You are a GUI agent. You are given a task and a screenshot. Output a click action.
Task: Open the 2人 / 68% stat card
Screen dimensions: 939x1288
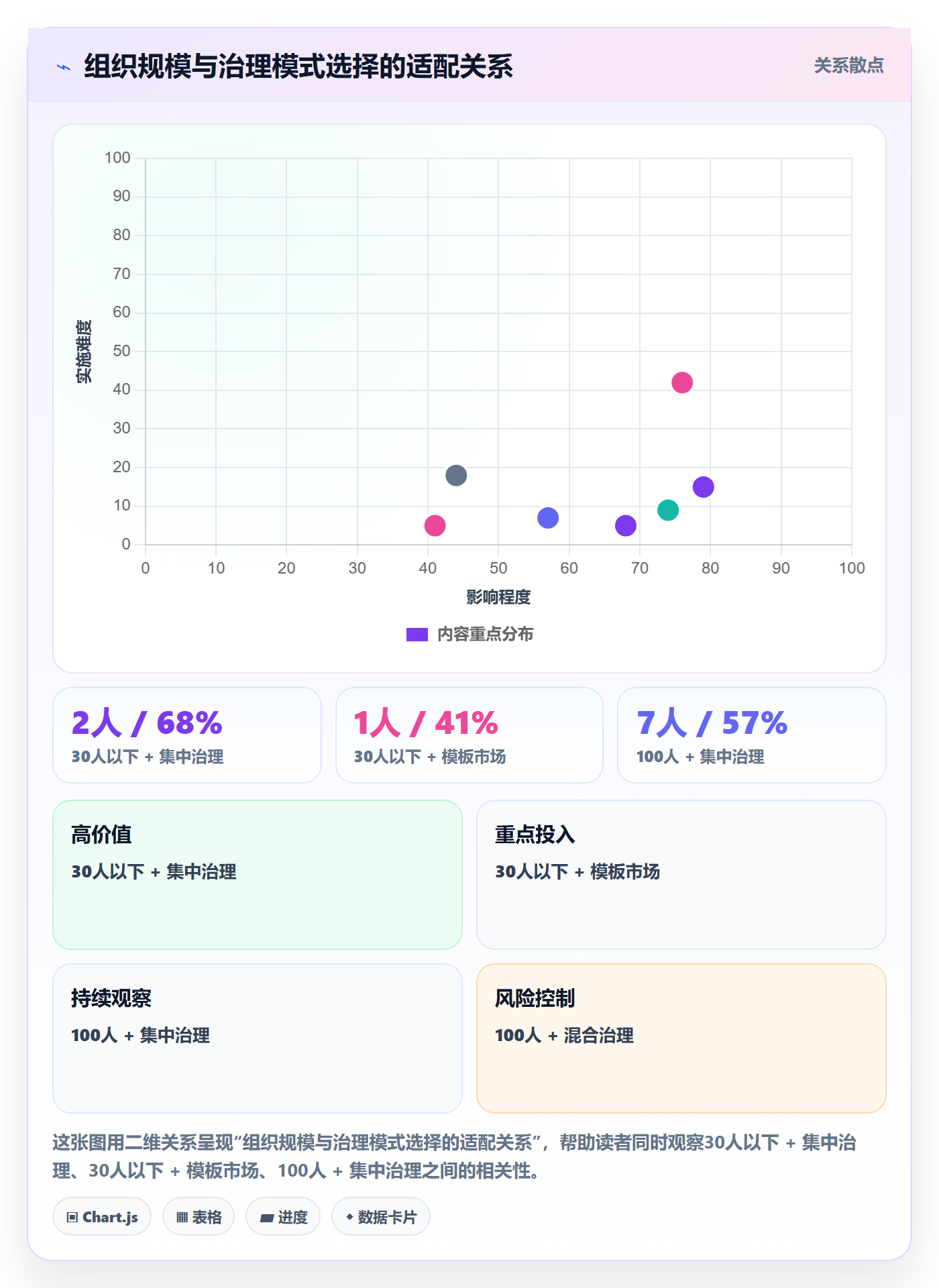click(x=187, y=735)
